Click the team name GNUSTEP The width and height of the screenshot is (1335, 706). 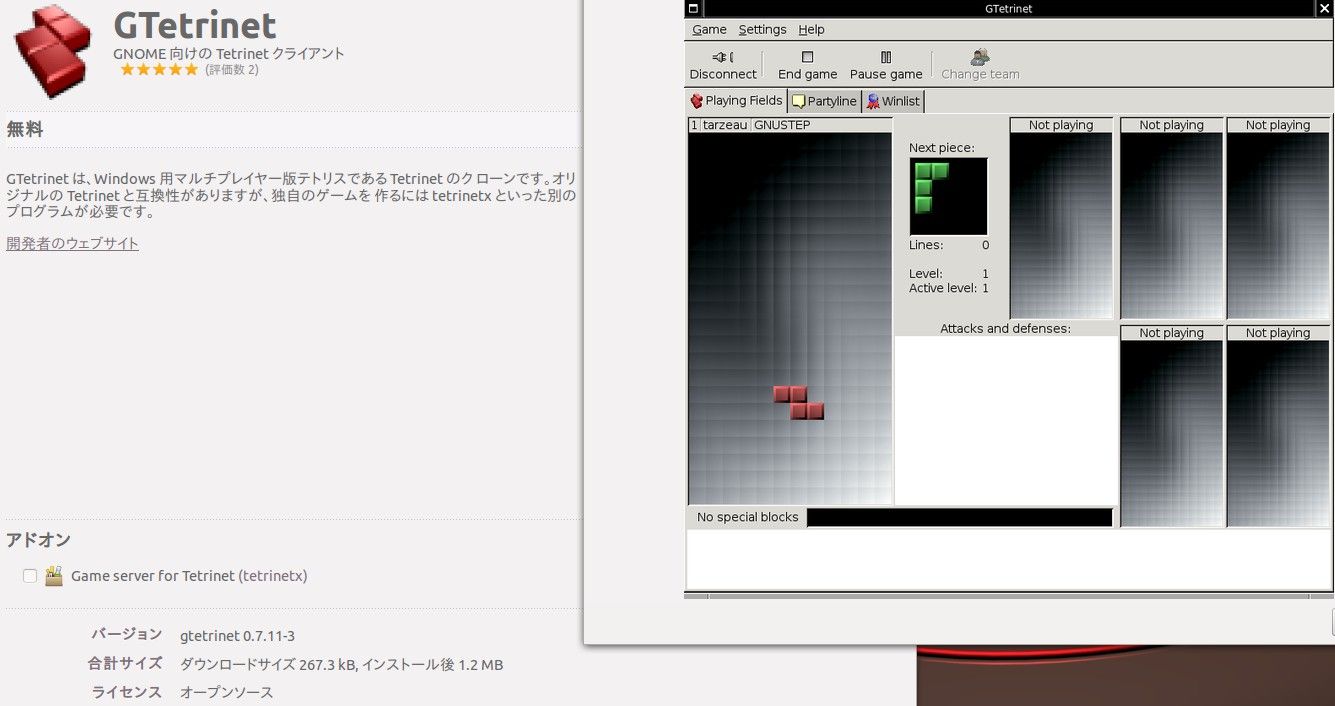coord(782,125)
